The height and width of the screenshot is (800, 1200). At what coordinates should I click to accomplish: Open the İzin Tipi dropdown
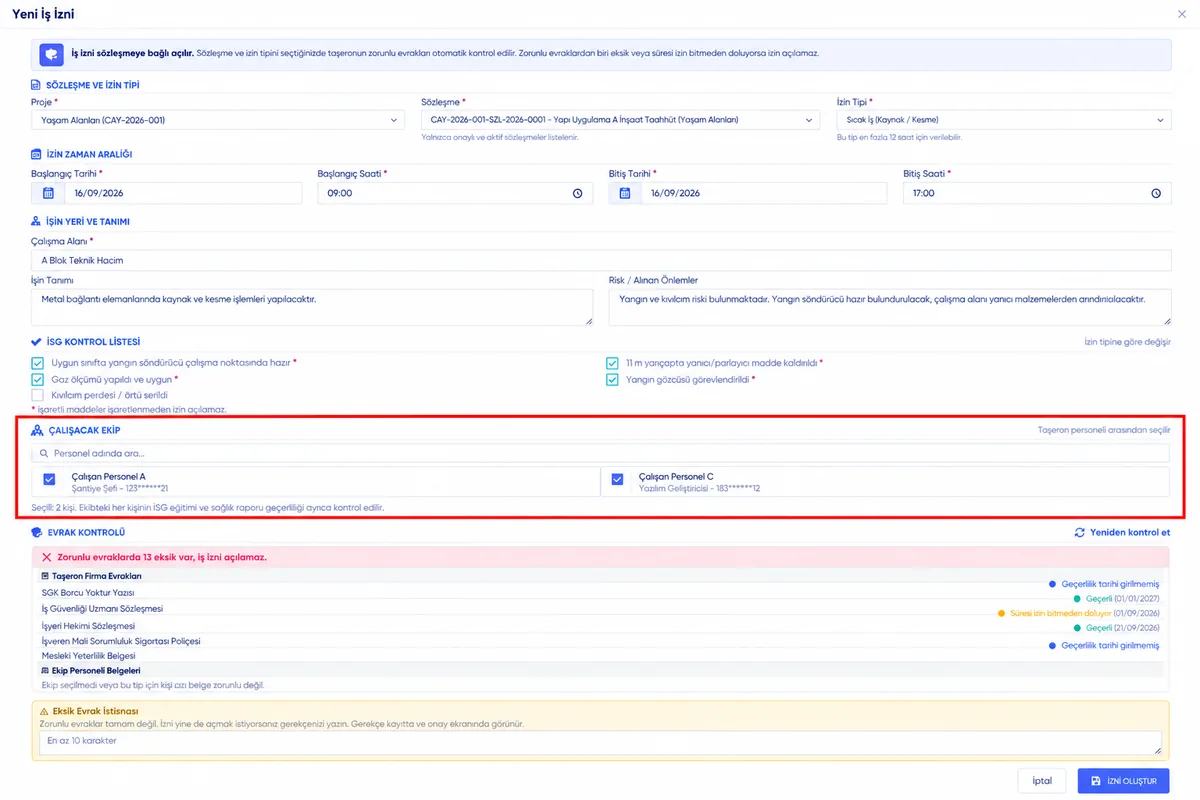1004,120
